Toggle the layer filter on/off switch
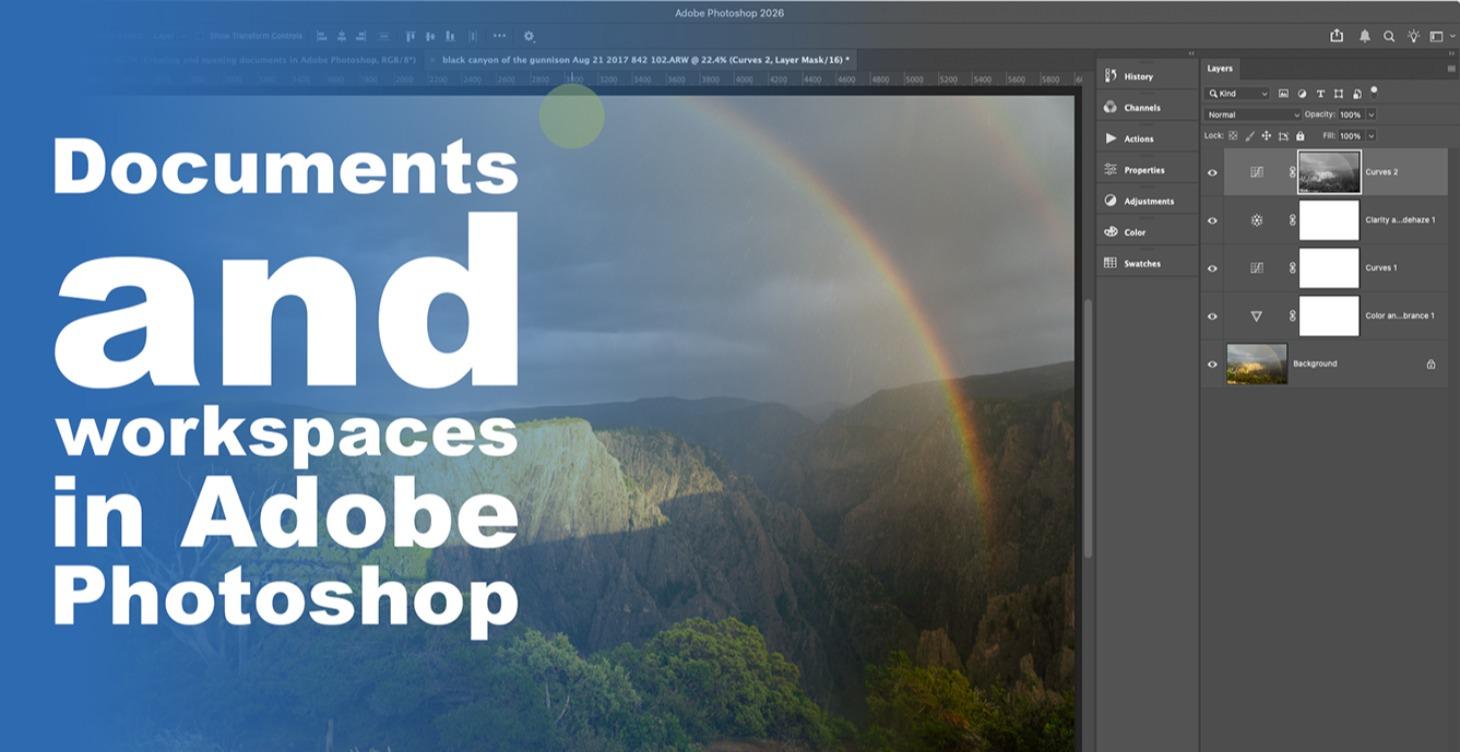The width and height of the screenshot is (1460, 752). [x=1374, y=91]
